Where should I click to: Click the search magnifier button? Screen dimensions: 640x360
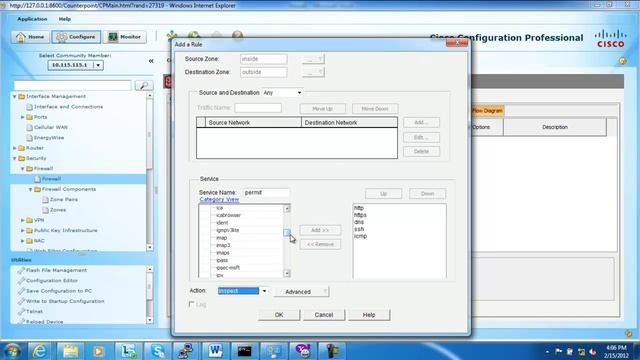coord(144,85)
